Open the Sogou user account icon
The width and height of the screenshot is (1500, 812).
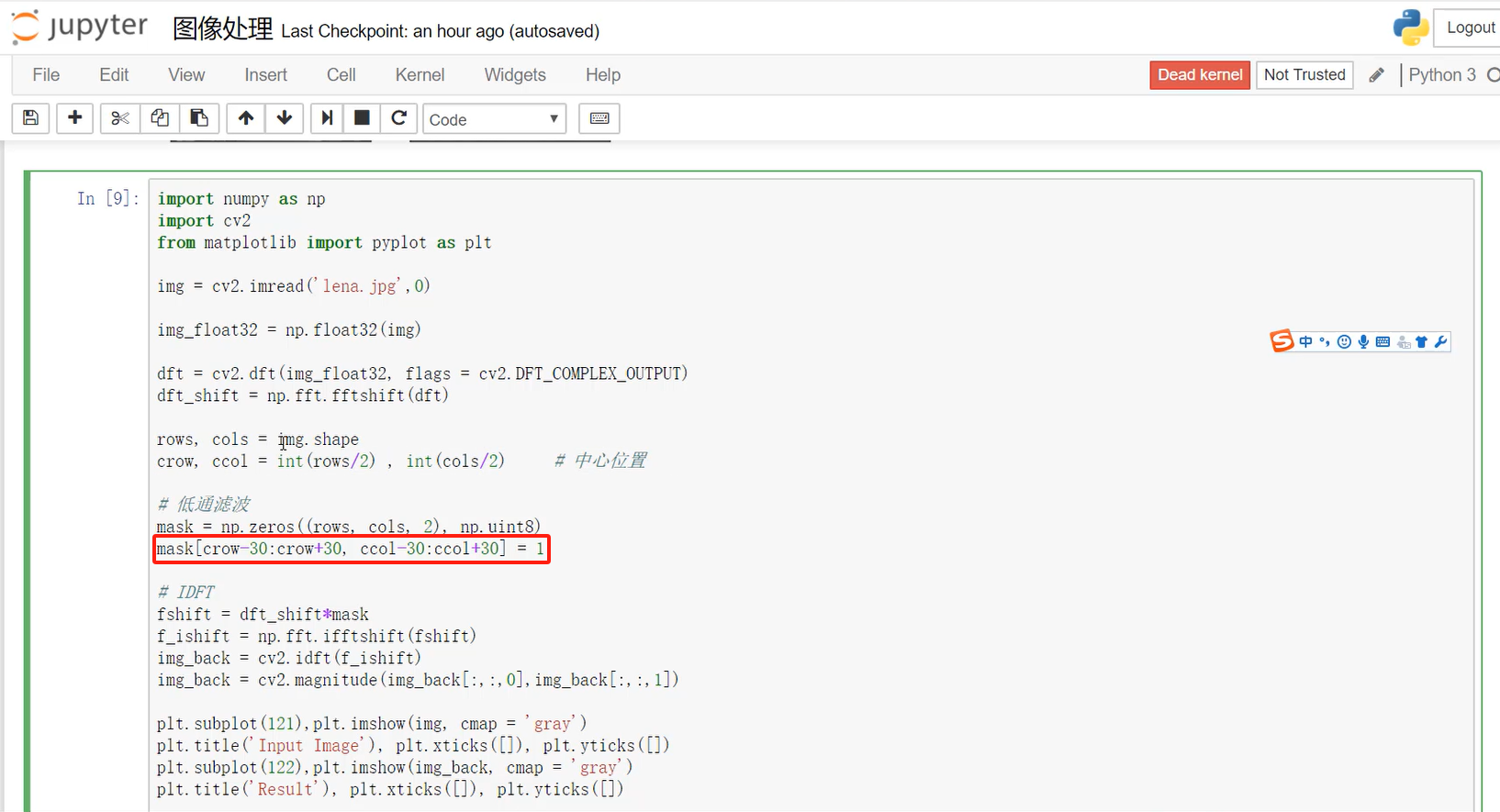[x=1403, y=342]
